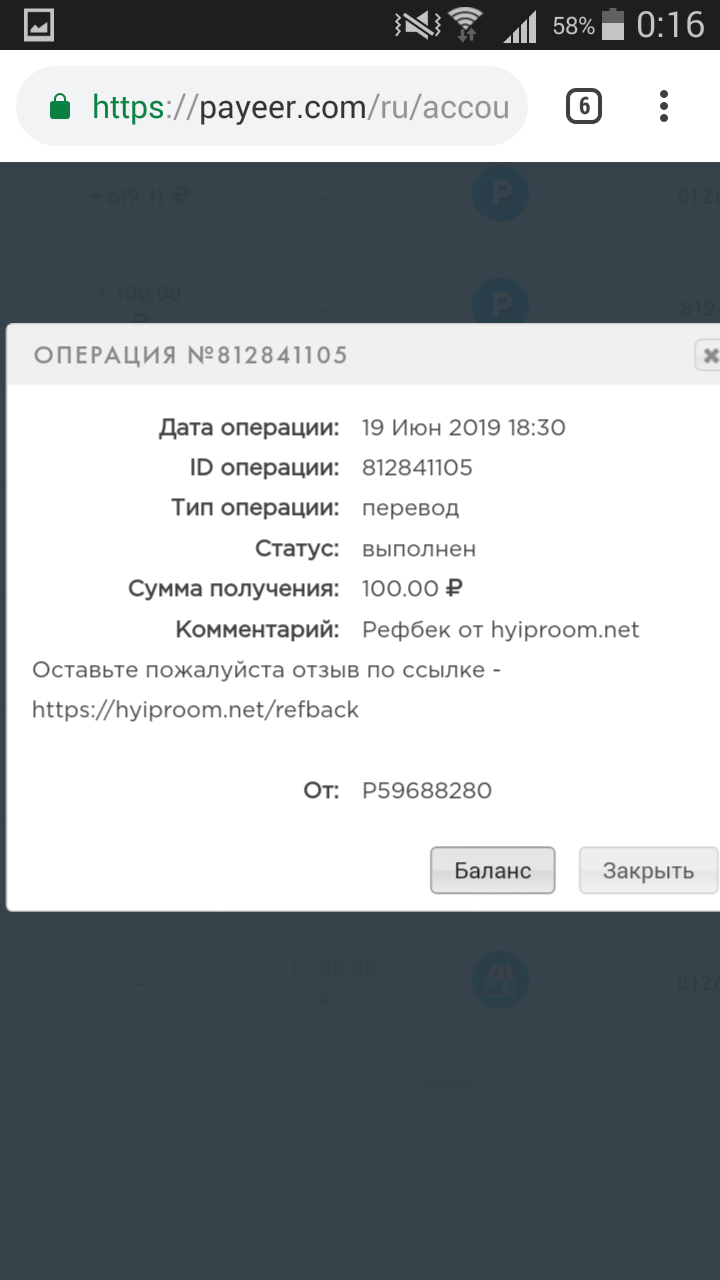720x1280 pixels.
Task: Close the operation dialog with the X
Action: [x=709, y=355]
